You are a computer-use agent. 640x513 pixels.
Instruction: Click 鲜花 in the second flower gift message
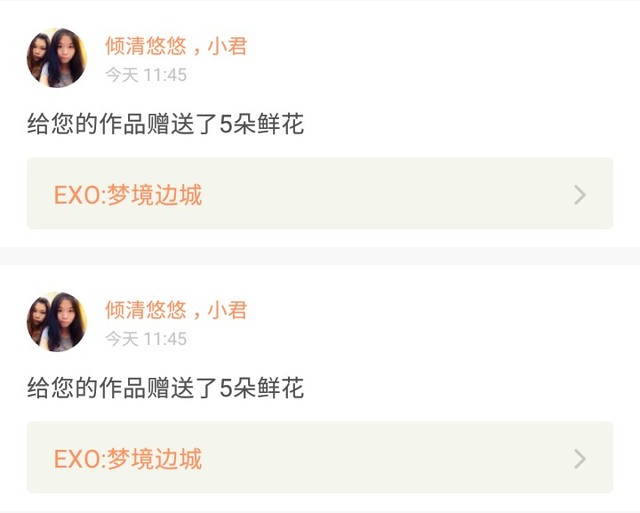[x=281, y=388]
